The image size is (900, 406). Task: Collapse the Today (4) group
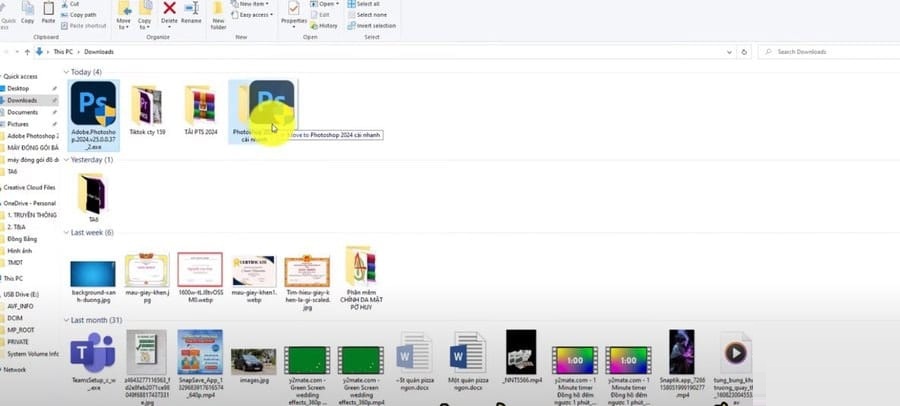tap(66, 72)
